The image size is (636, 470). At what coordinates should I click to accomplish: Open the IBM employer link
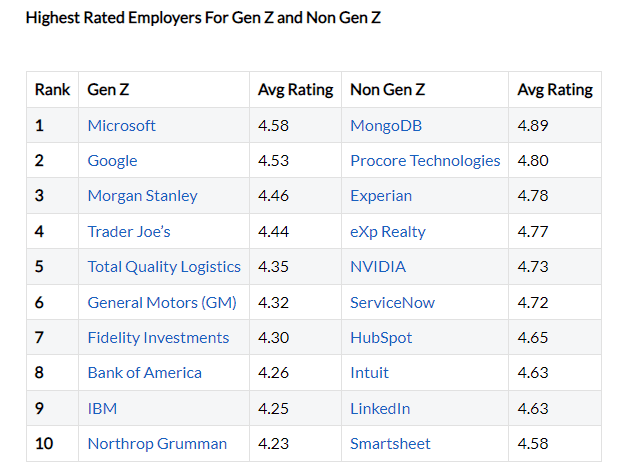102,408
